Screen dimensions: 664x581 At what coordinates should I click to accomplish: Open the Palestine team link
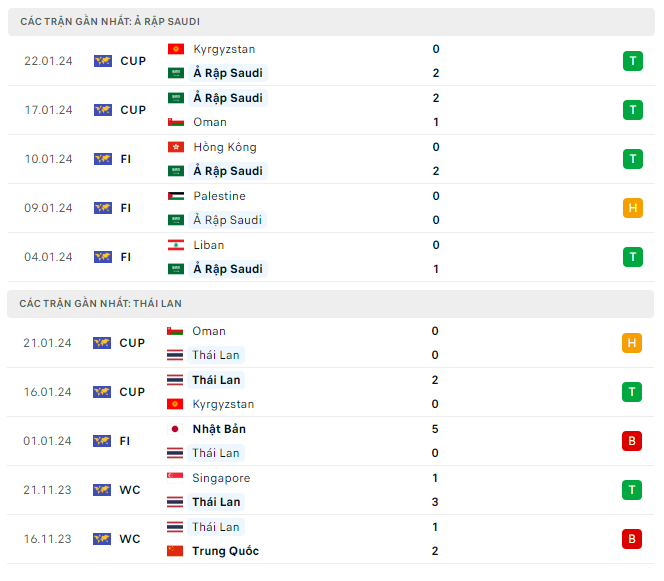tap(219, 196)
